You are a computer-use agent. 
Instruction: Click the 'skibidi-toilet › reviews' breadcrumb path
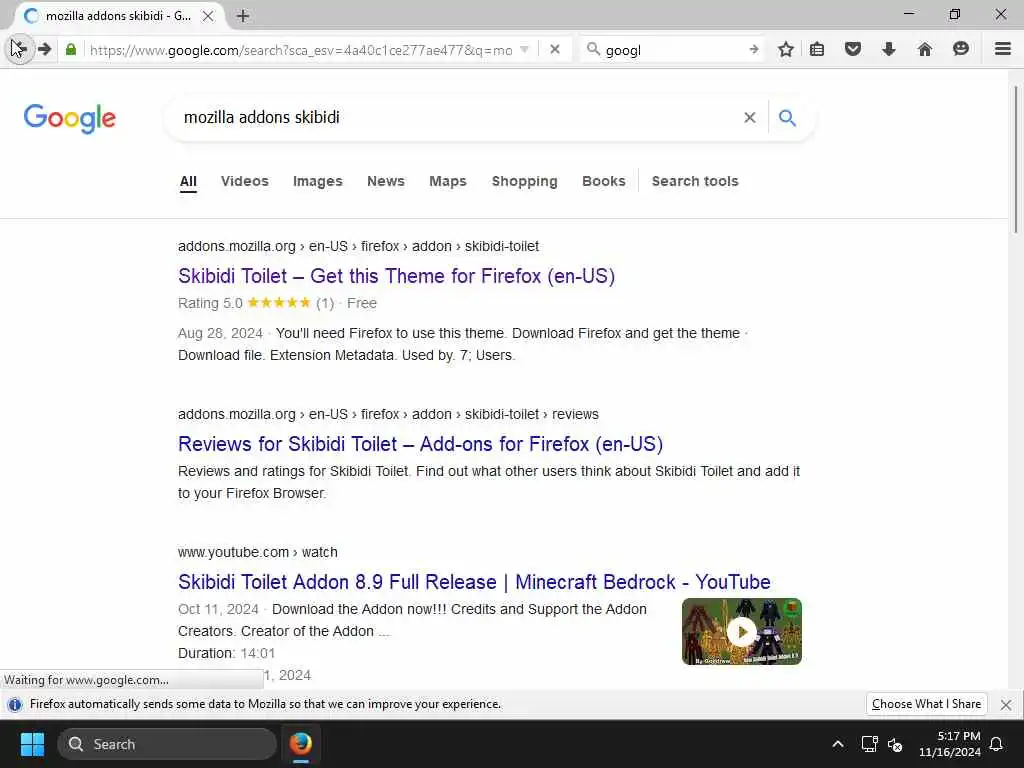pyautogui.click(x=532, y=414)
